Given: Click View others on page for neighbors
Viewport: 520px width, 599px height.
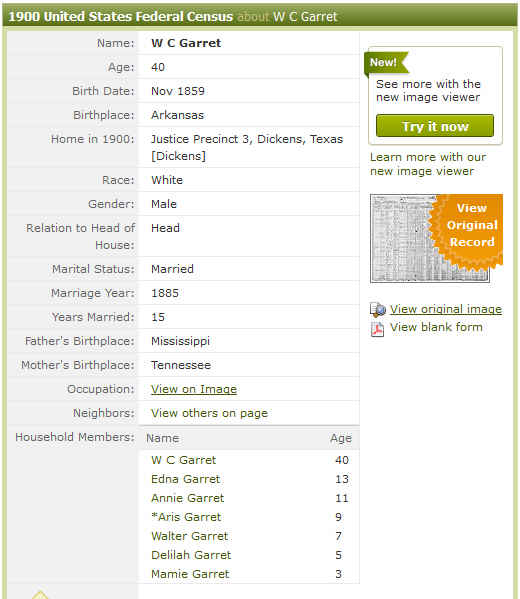Looking at the screenshot, I should [x=209, y=413].
